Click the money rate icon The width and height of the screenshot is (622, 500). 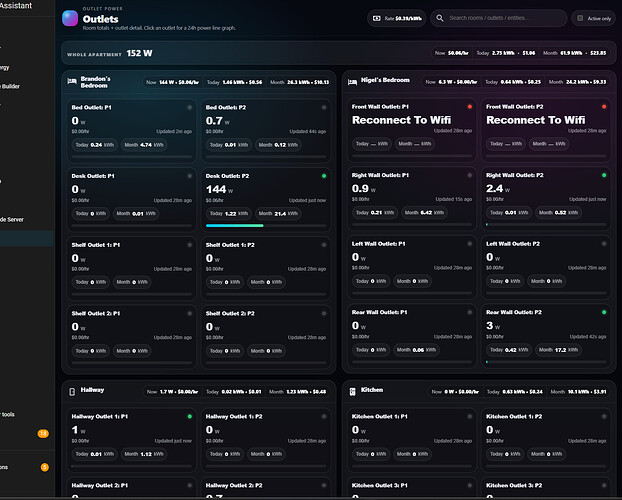(x=376, y=18)
